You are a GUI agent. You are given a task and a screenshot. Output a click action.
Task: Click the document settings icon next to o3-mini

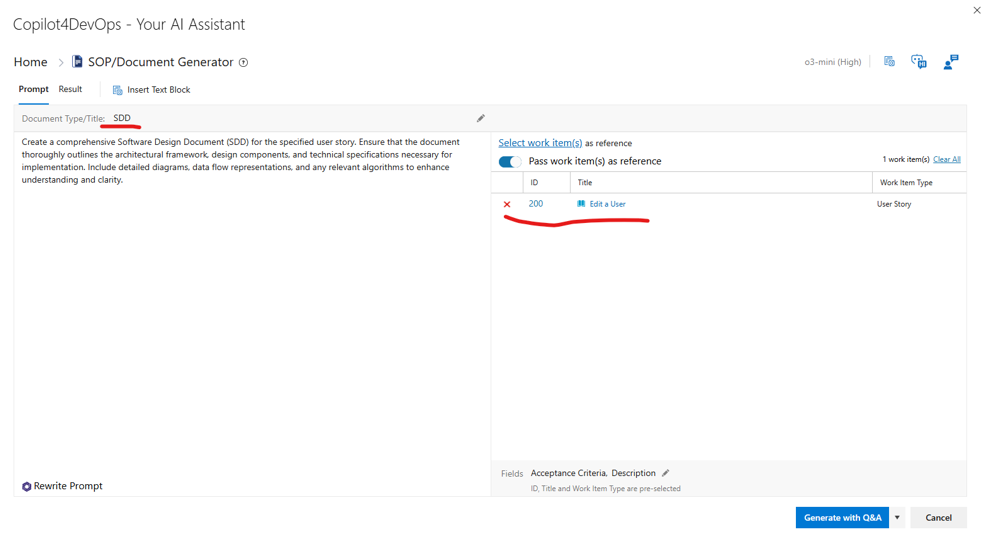[x=889, y=62]
